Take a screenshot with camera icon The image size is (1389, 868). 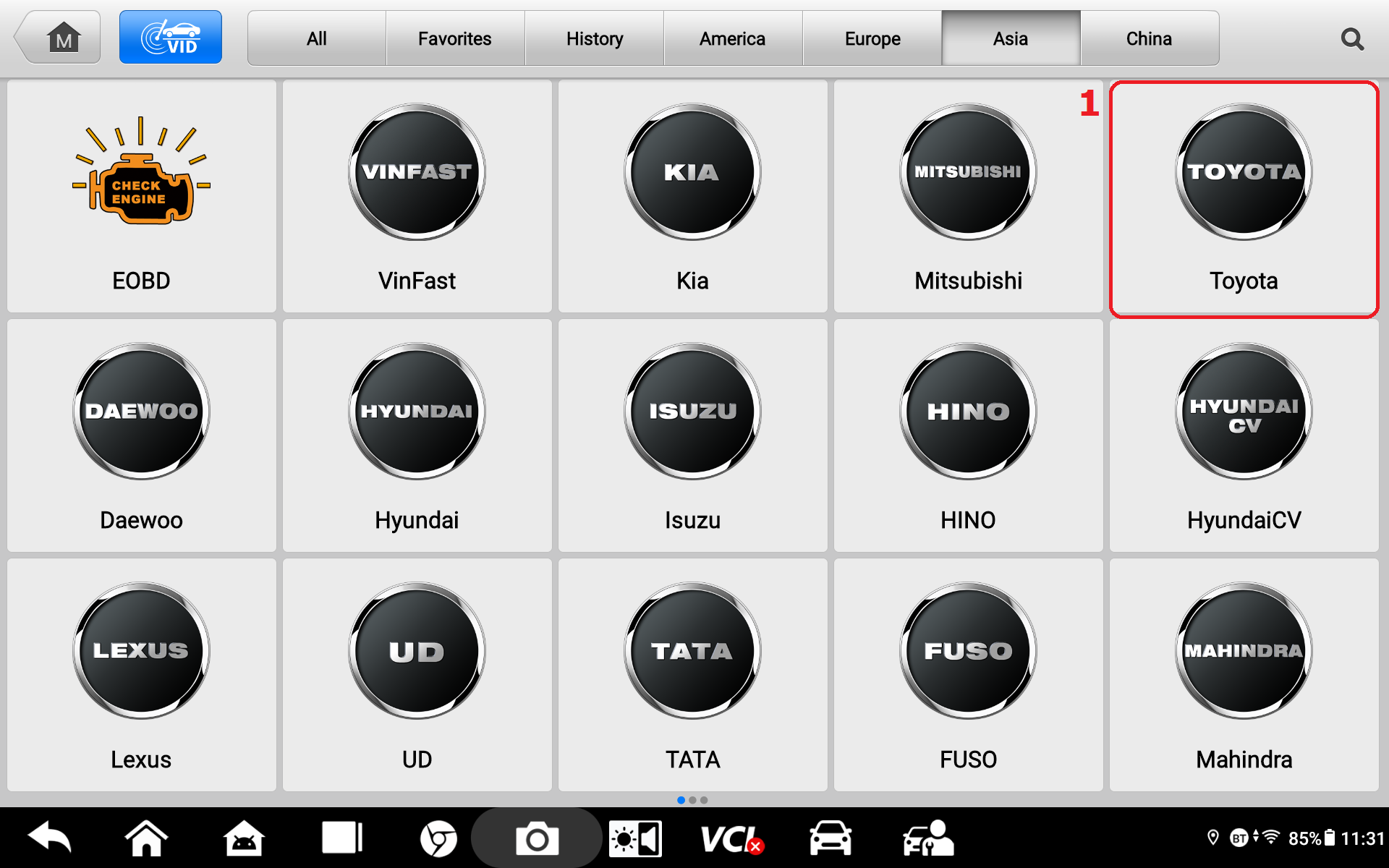(537, 839)
